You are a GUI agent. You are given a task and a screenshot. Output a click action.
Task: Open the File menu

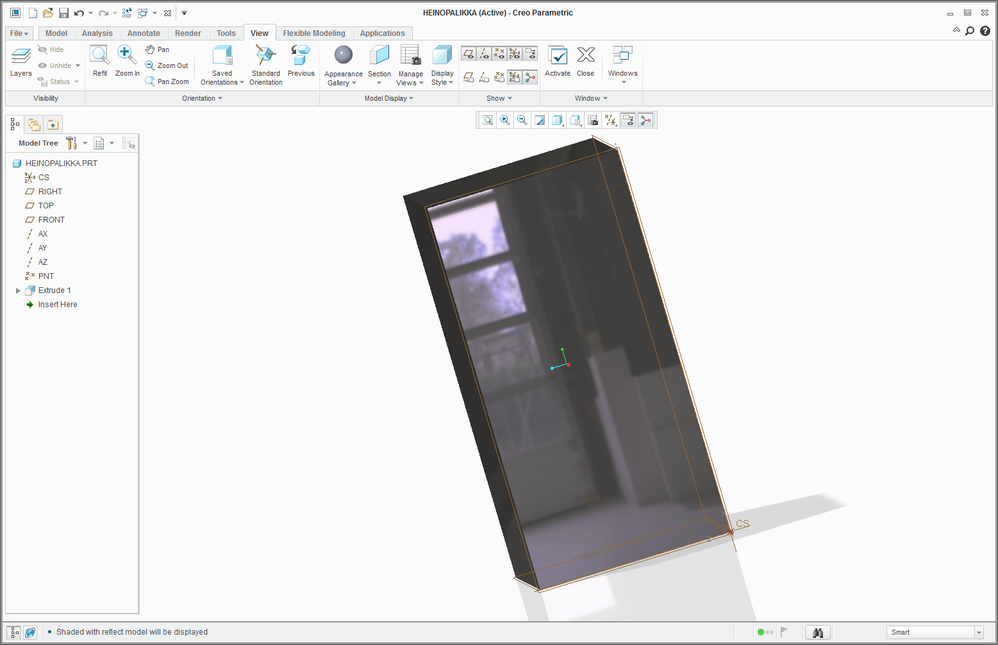click(x=19, y=33)
